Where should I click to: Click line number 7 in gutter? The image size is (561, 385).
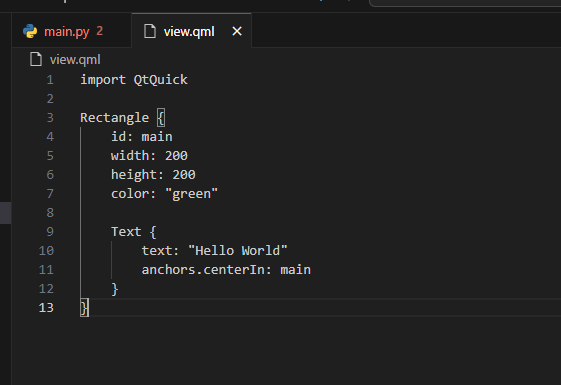tap(50, 194)
